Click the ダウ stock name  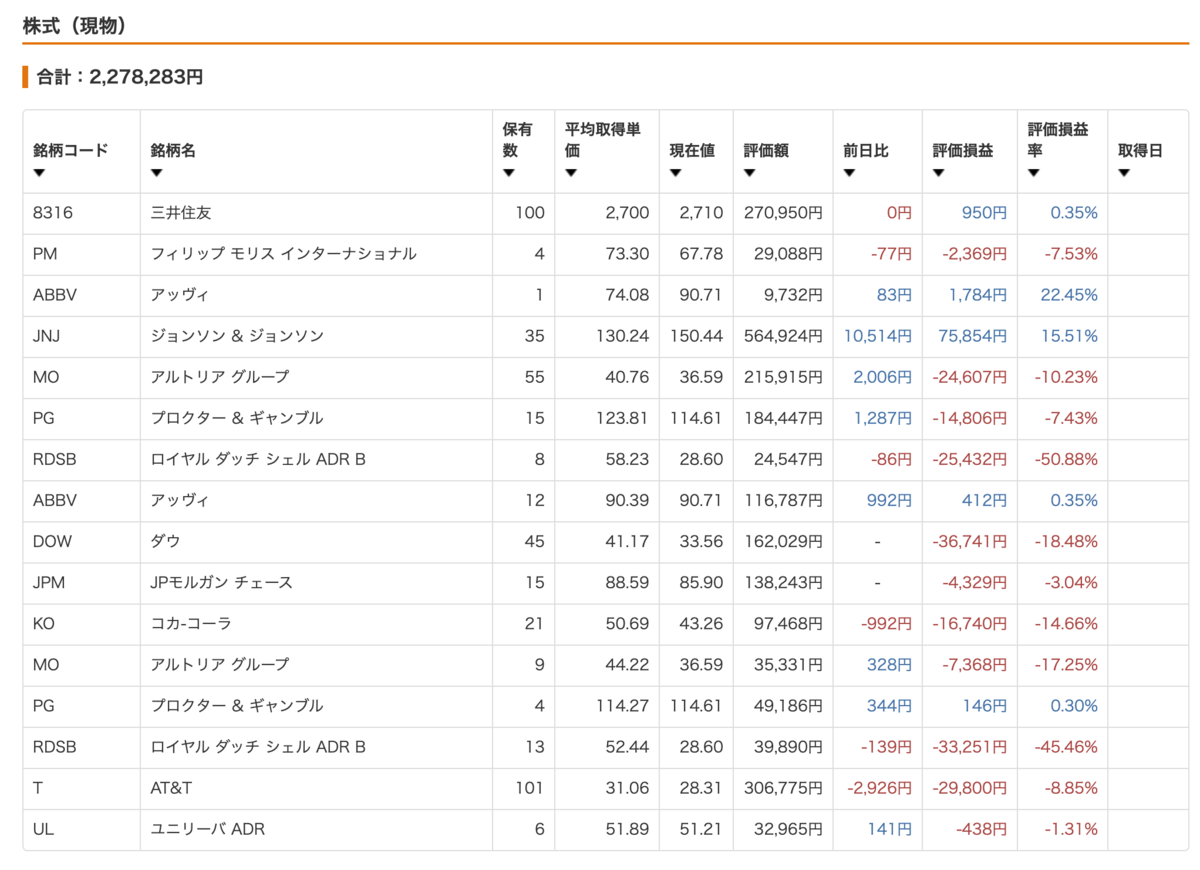[x=166, y=541]
